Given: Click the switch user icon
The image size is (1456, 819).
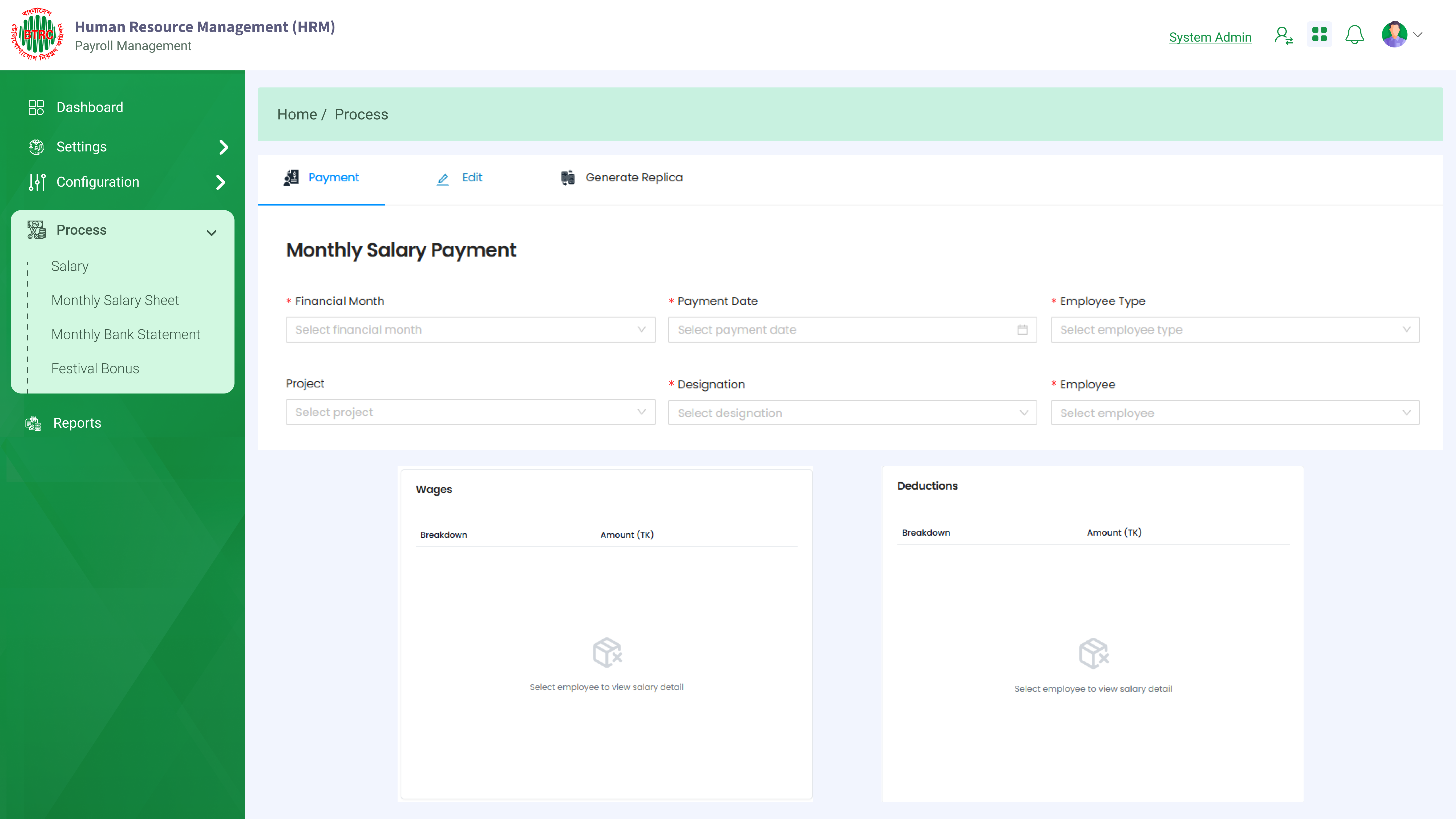Looking at the screenshot, I should [1283, 36].
